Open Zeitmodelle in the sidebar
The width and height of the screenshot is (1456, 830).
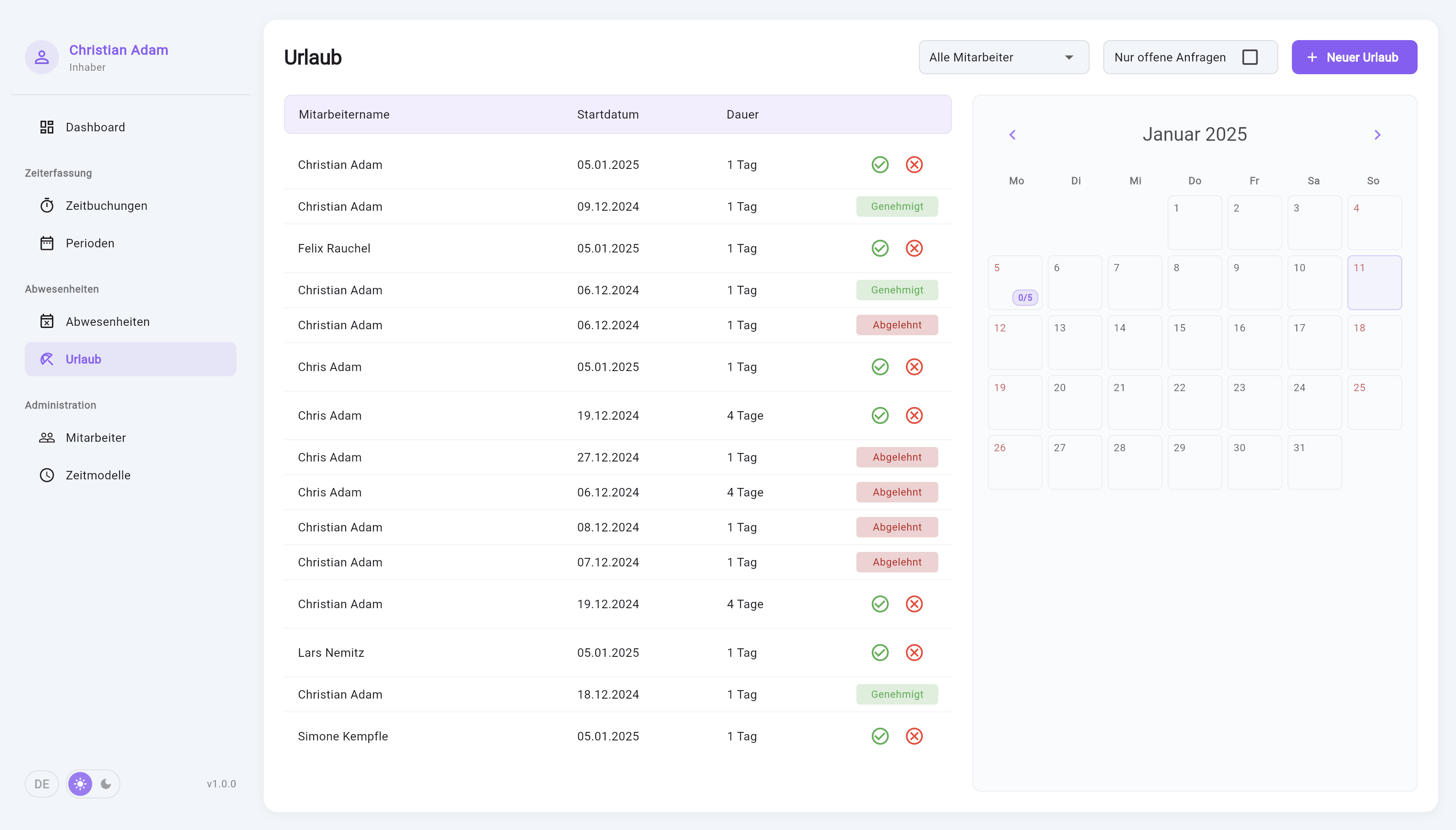[98, 475]
